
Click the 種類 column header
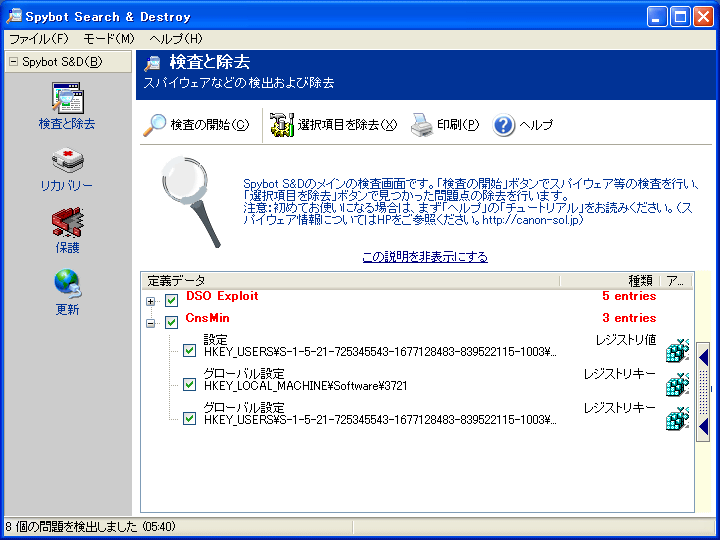(x=609, y=281)
